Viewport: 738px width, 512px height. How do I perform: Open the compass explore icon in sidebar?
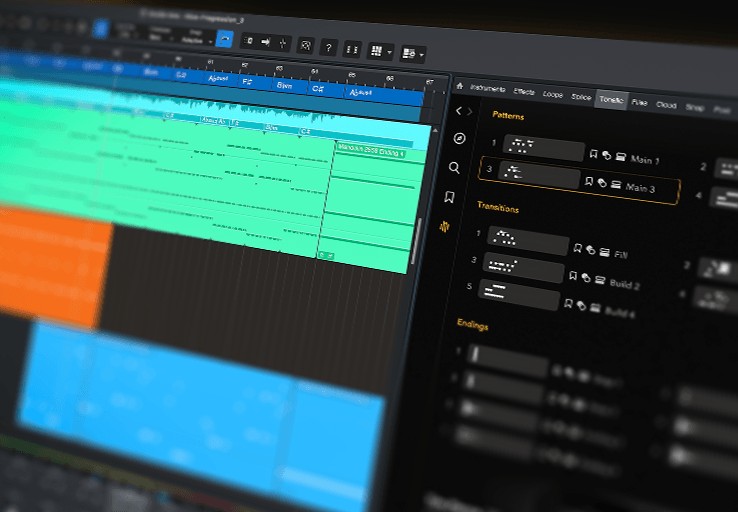tap(459, 139)
